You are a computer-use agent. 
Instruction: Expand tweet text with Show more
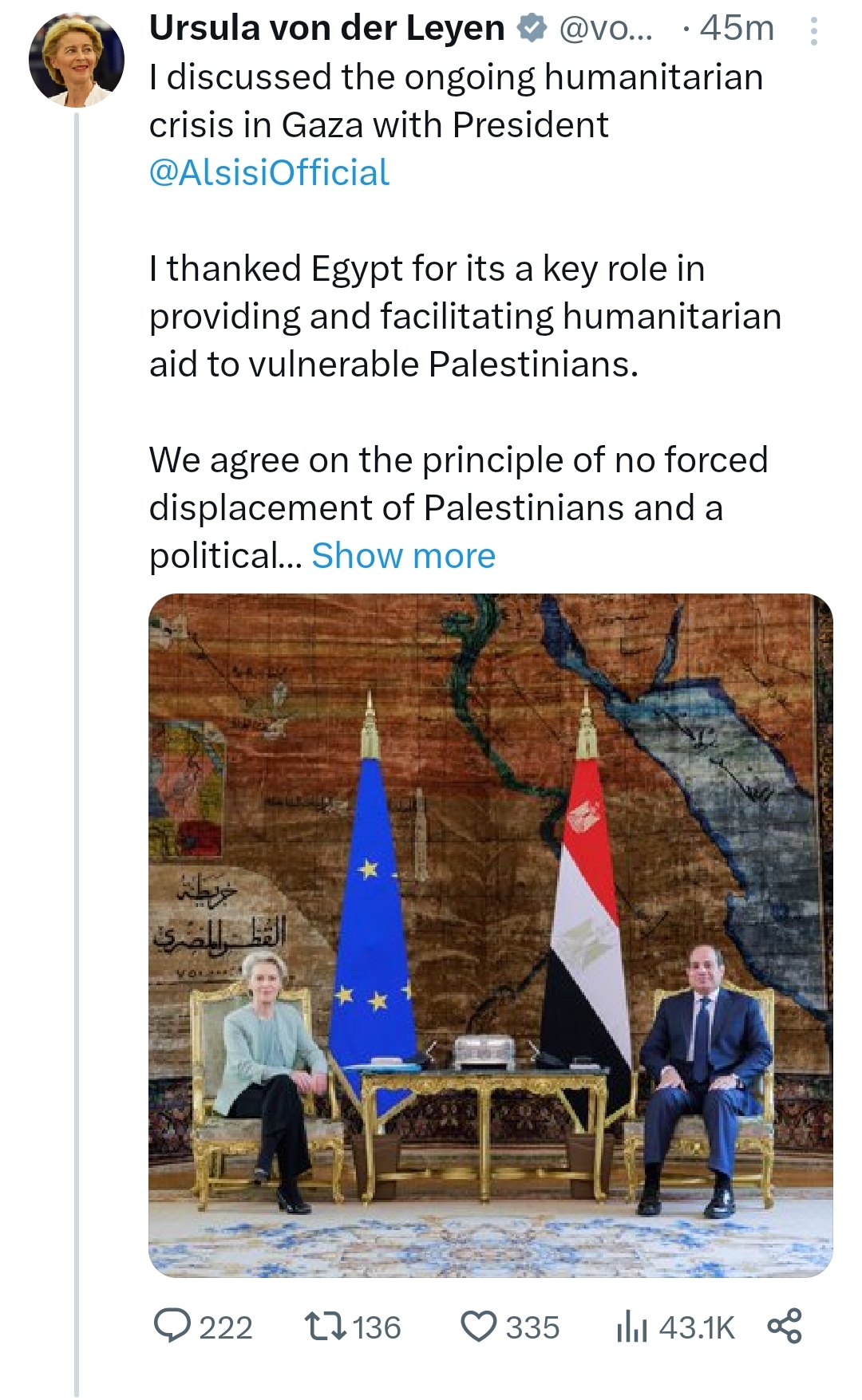click(x=403, y=555)
